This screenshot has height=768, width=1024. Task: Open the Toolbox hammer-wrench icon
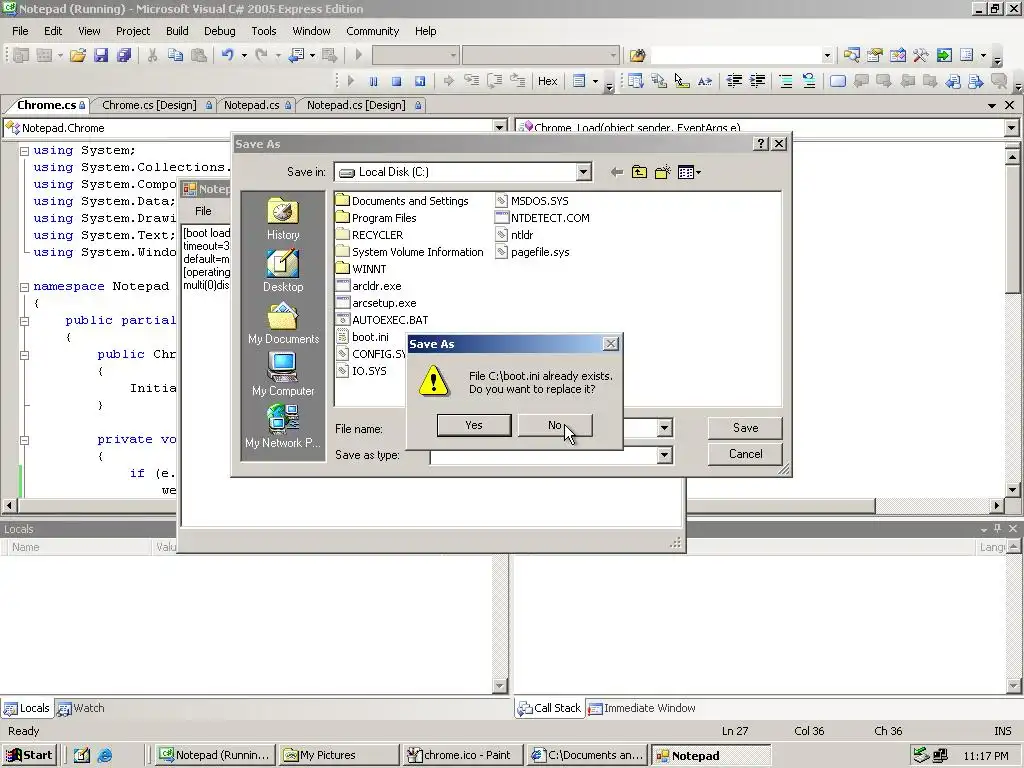(921, 56)
